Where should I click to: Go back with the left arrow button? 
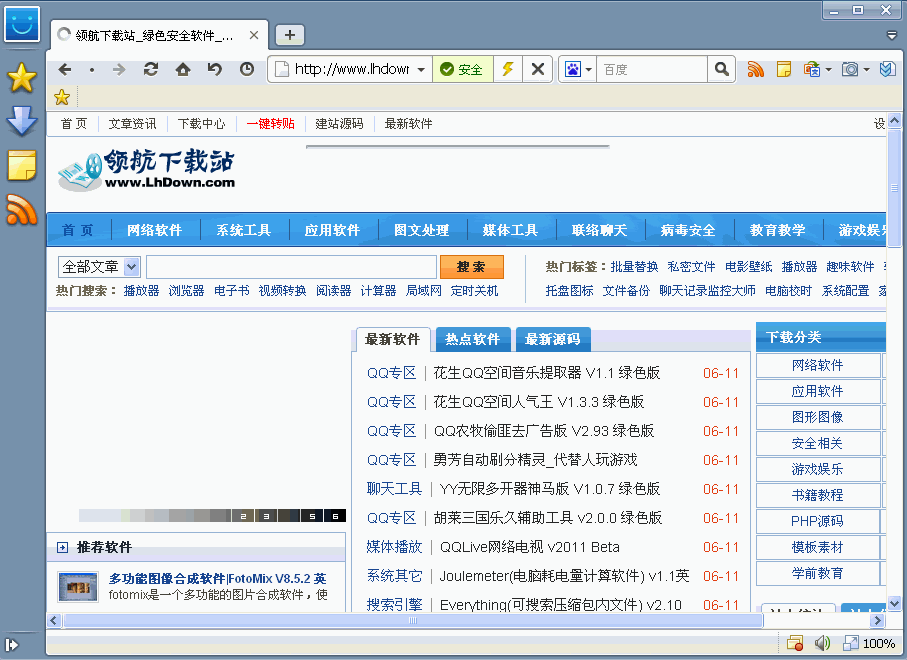(65, 69)
